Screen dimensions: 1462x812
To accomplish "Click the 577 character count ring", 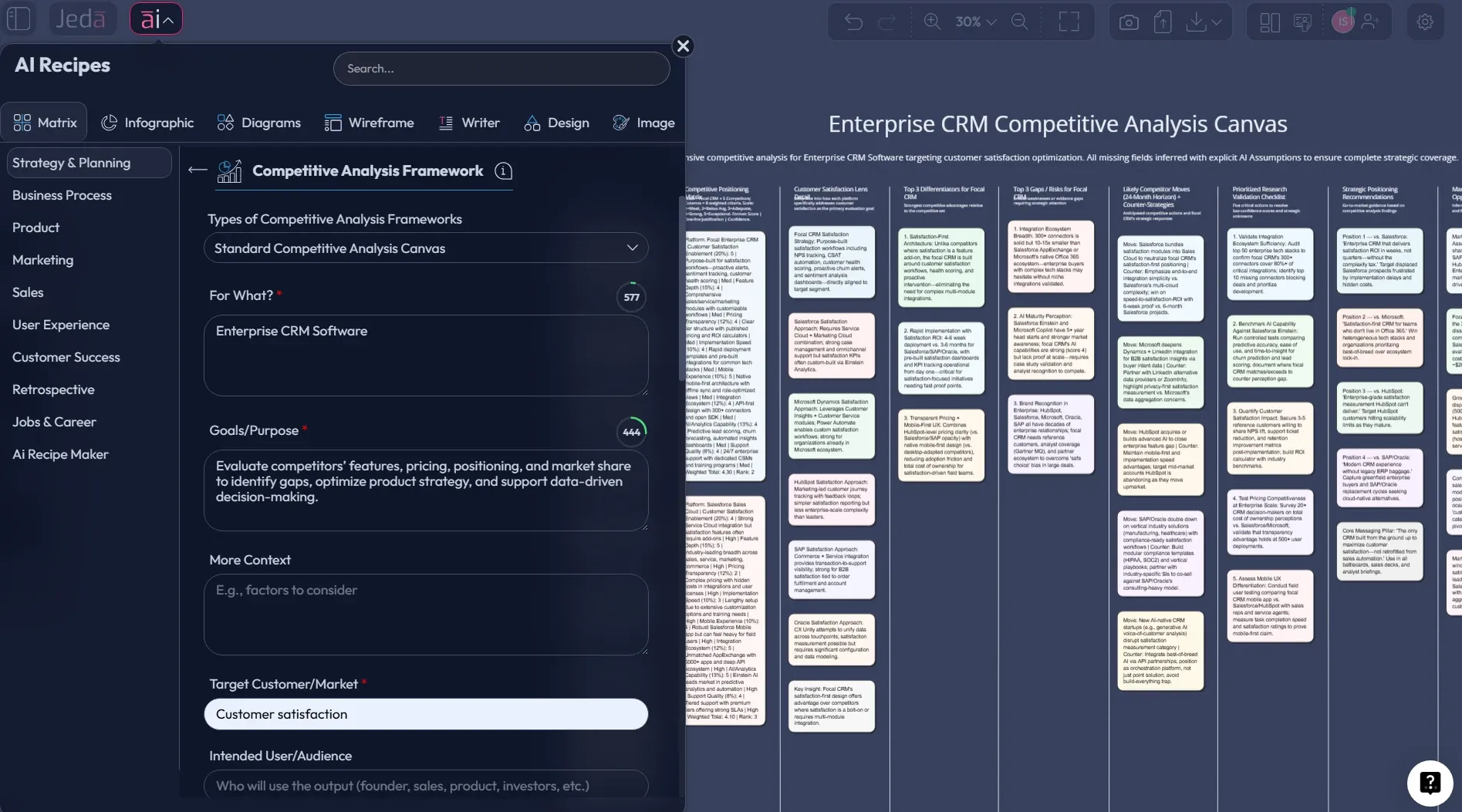I will coord(631,297).
